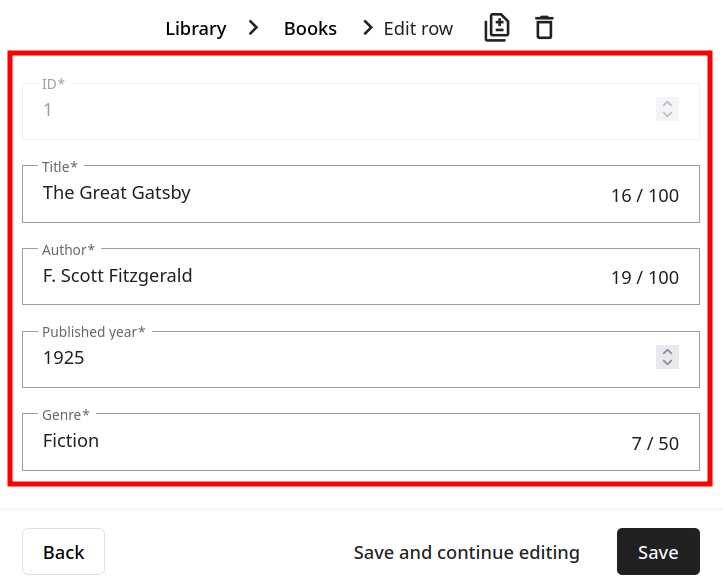Click the chevron after Library breadcrumb
This screenshot has height=588, width=723.
[254, 28]
